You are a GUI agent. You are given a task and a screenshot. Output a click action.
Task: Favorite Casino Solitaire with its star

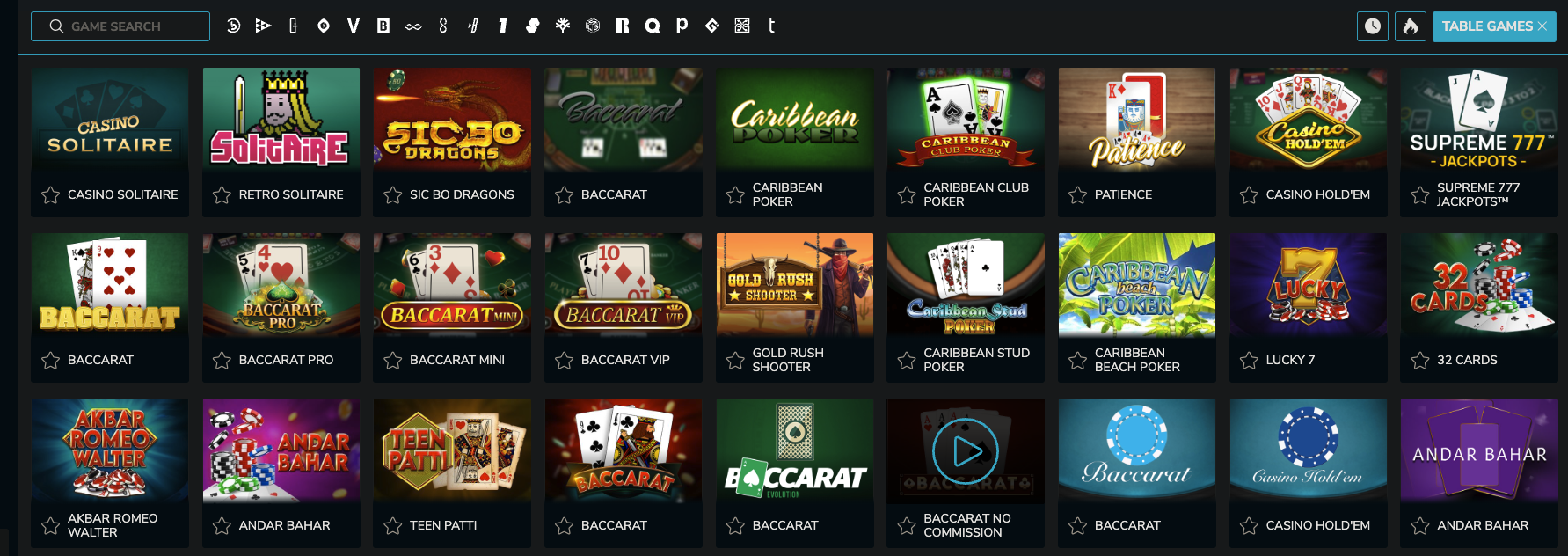[51, 194]
